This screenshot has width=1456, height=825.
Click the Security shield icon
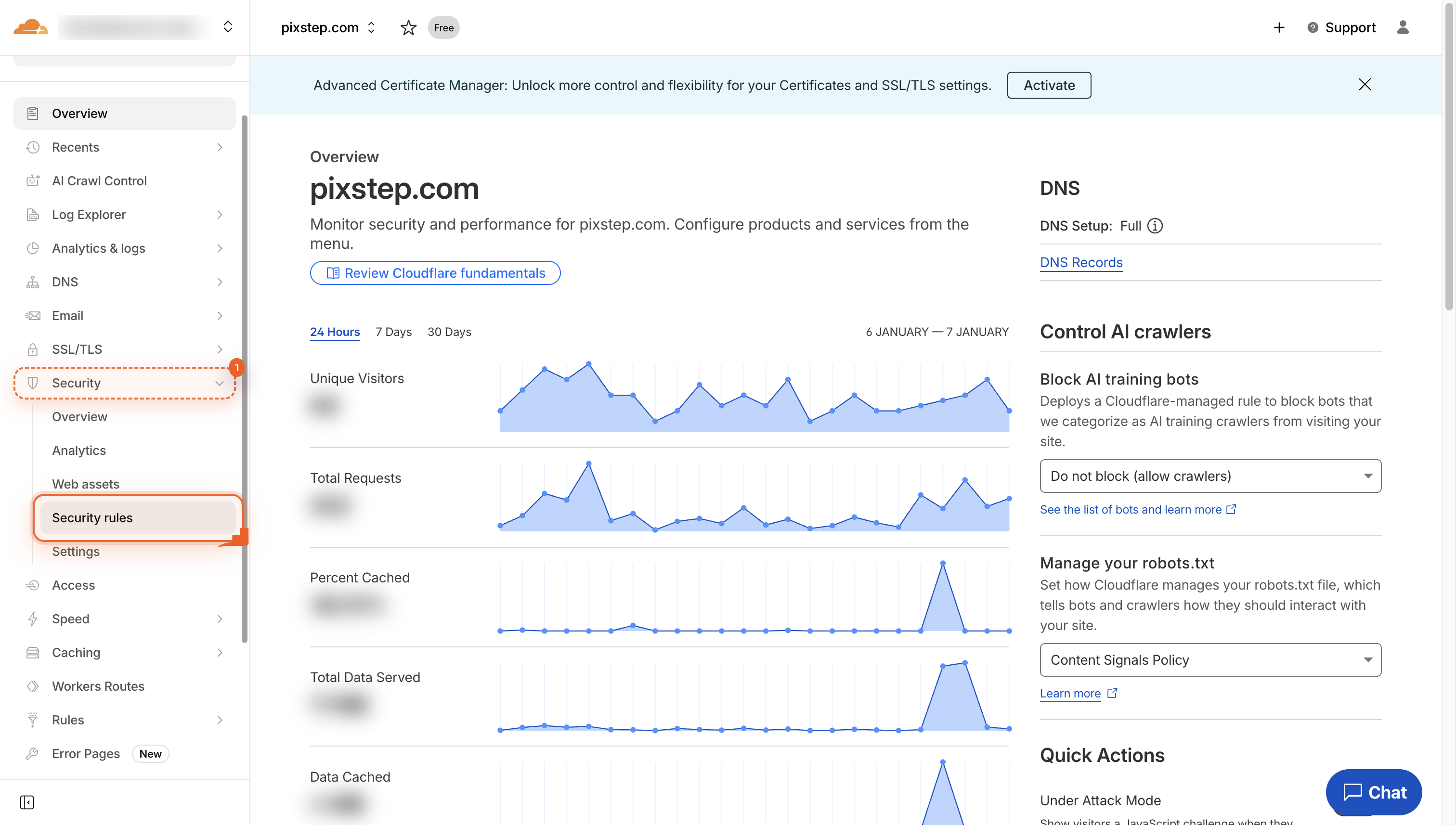tap(32, 383)
